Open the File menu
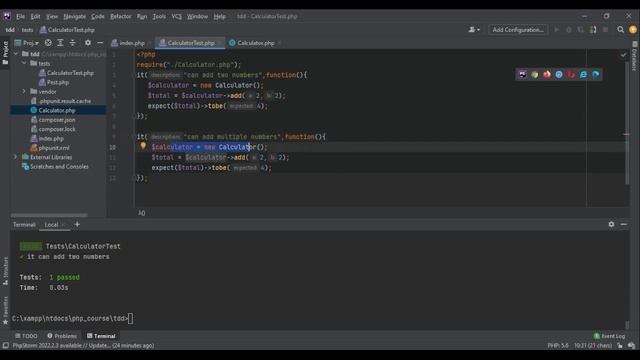640x360 pixels. 20,16
